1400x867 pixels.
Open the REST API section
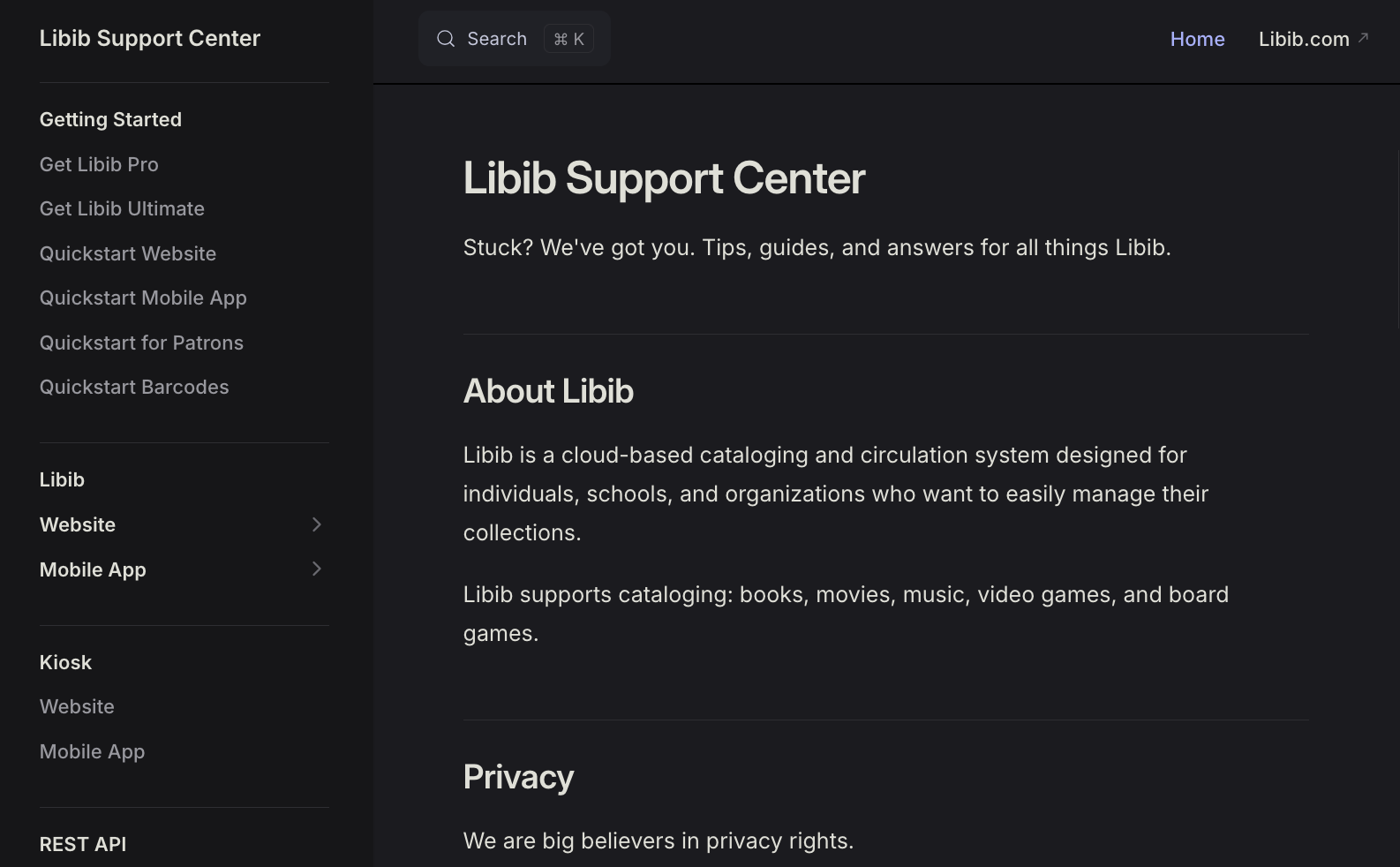pyautogui.click(x=83, y=844)
